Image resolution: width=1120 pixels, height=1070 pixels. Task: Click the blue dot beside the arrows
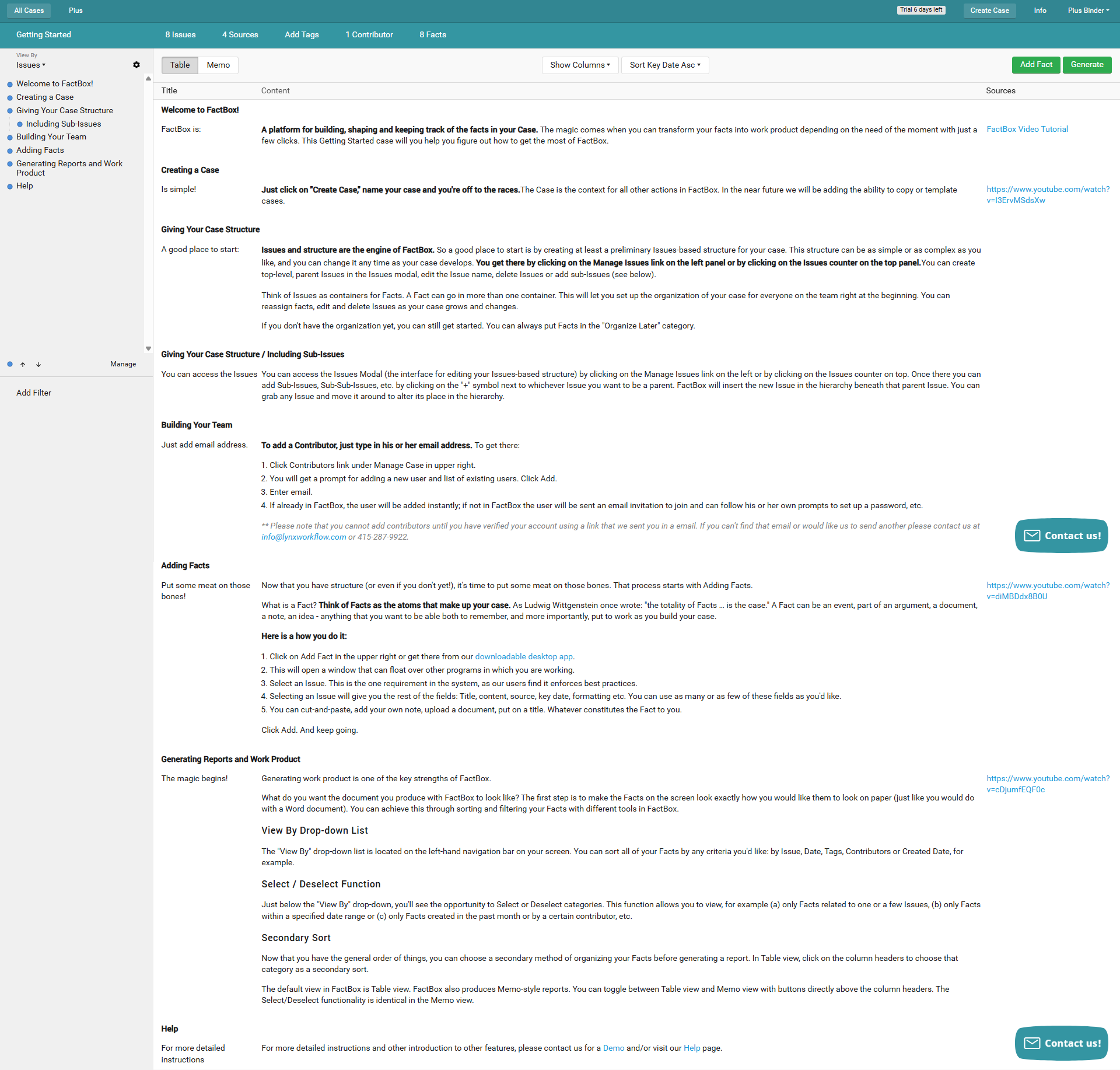pos(10,364)
